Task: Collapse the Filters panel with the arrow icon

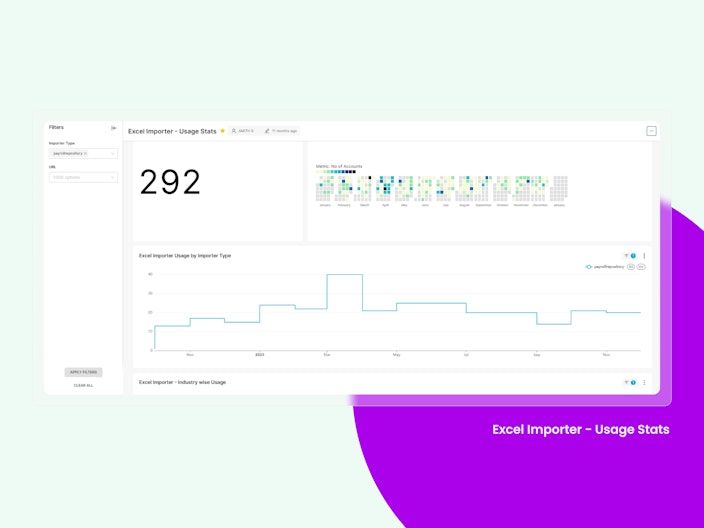Action: (x=114, y=128)
